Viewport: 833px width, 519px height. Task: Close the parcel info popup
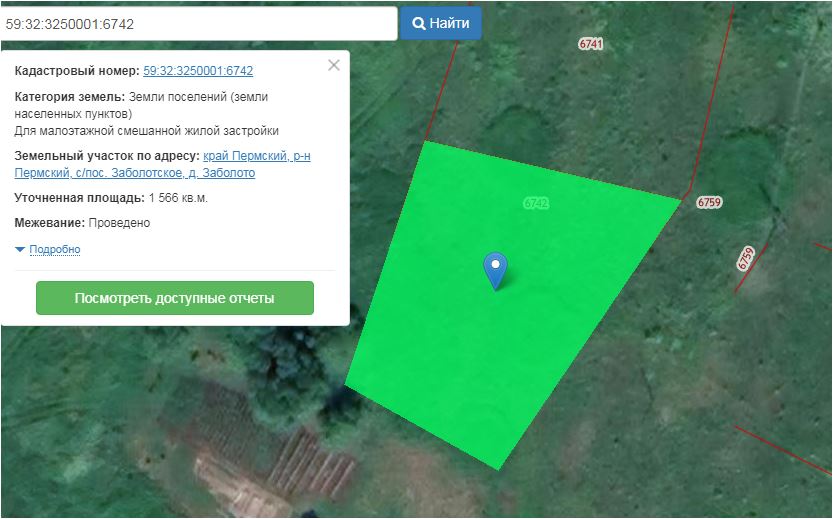point(334,65)
